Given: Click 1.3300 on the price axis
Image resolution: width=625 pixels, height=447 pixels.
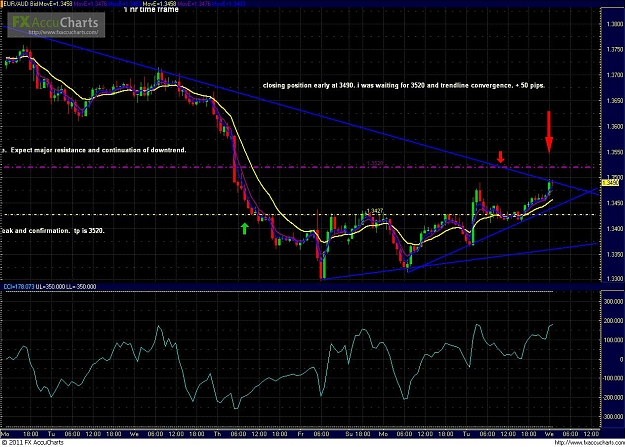Looking at the screenshot, I should tap(614, 279).
